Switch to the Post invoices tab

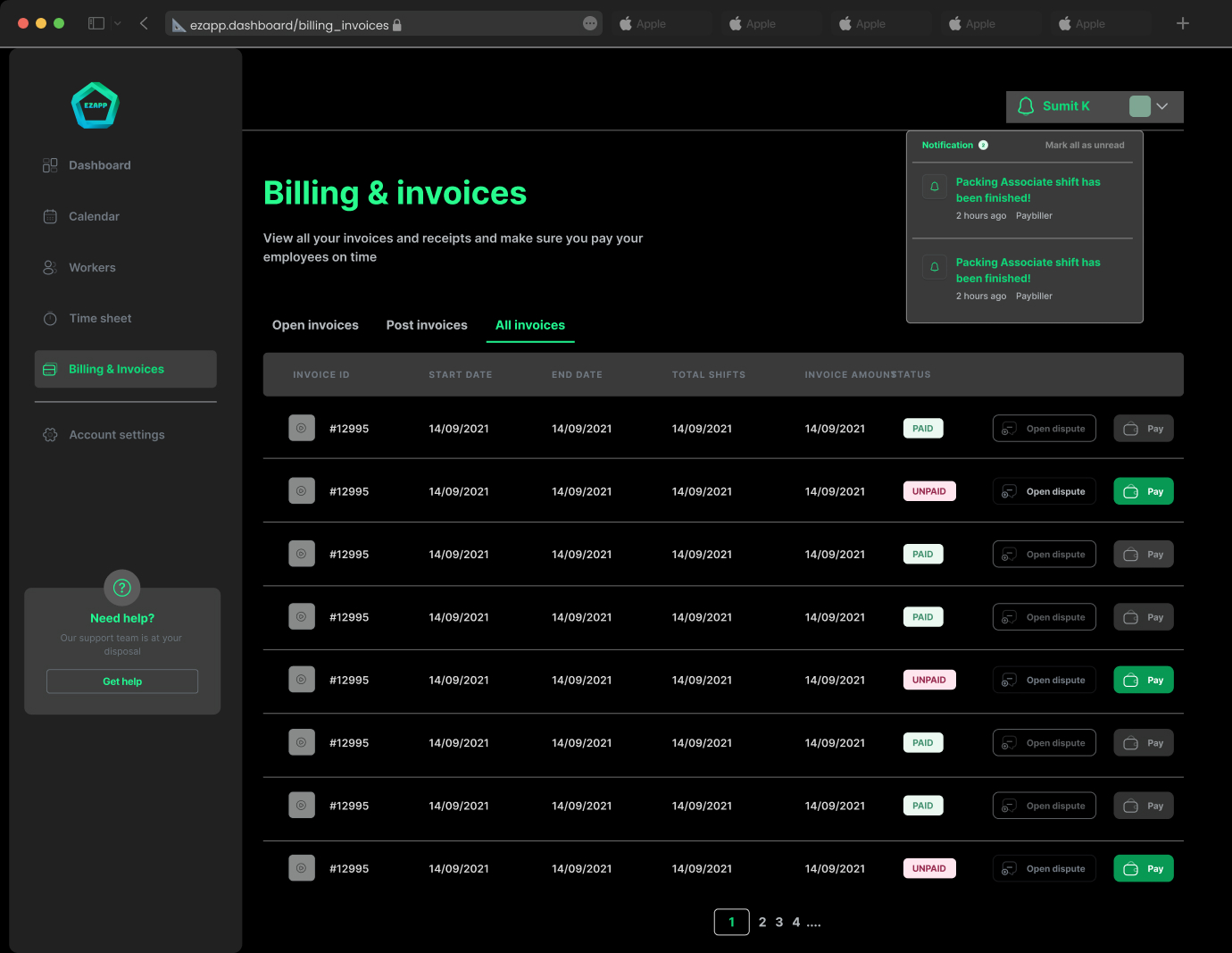(427, 325)
